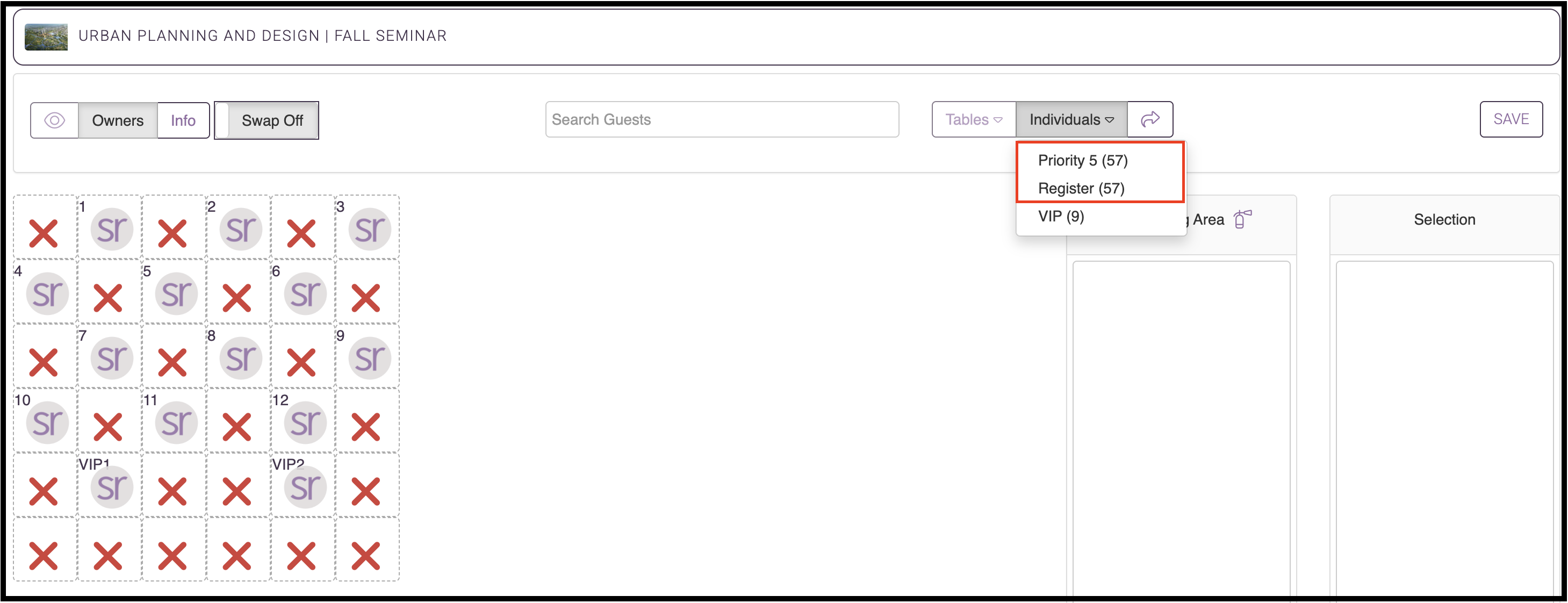Switch to the Info view
Viewport: 1568px width, 603px height.
click(x=183, y=120)
